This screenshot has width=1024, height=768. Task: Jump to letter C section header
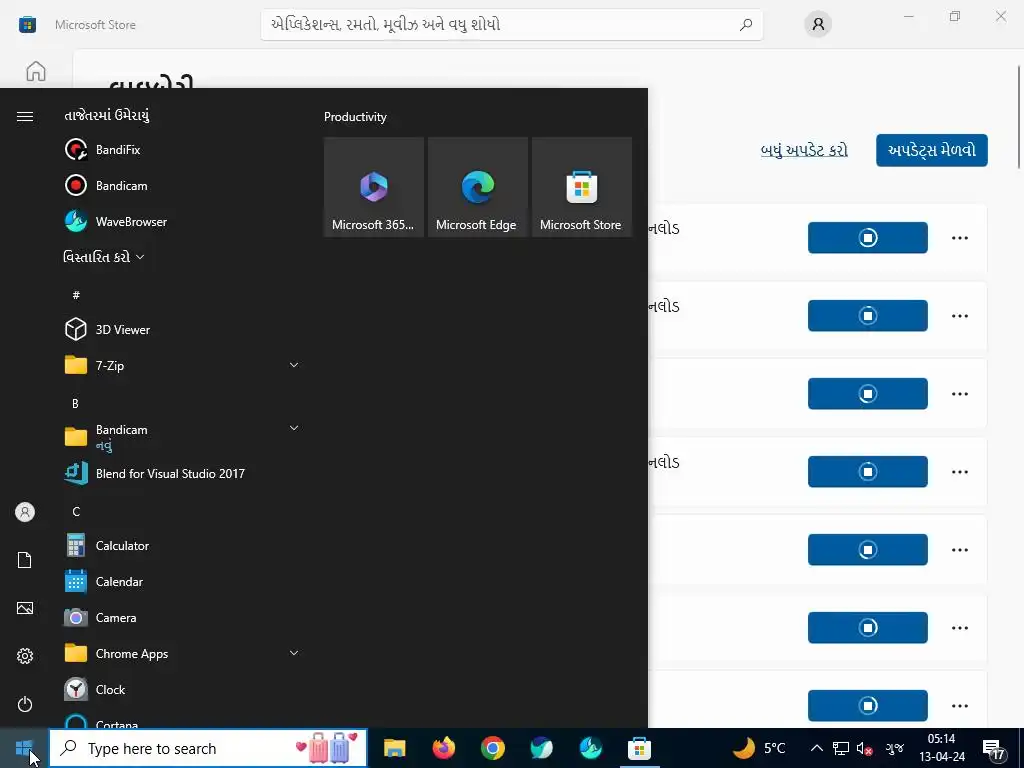(76, 511)
